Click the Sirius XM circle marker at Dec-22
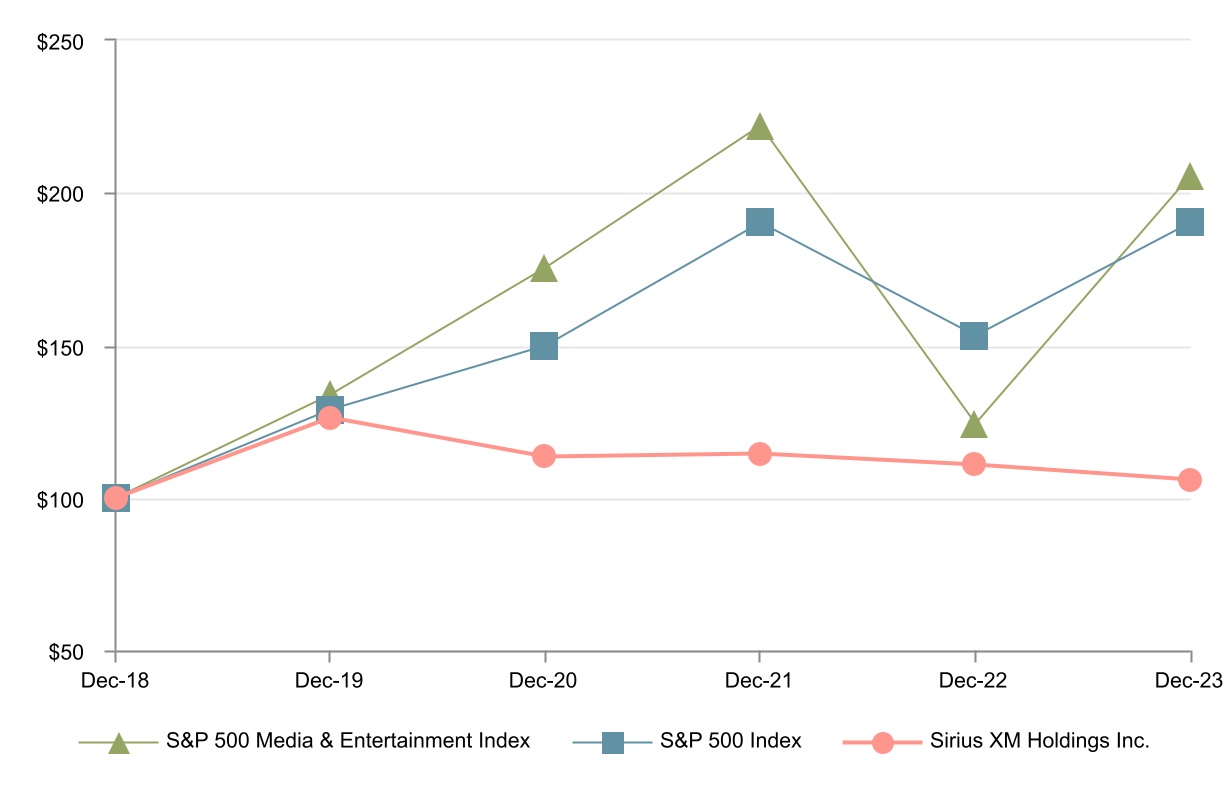The image size is (1230, 800). tap(974, 464)
